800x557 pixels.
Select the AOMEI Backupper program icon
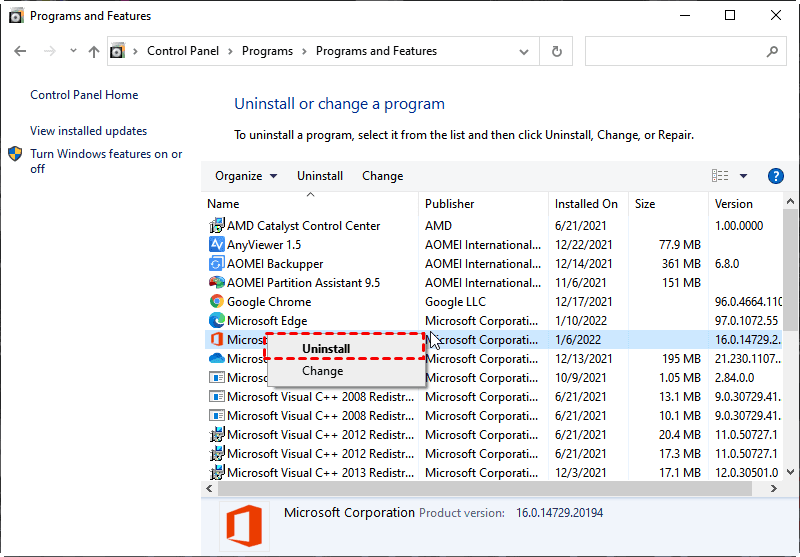pyautogui.click(x=217, y=264)
